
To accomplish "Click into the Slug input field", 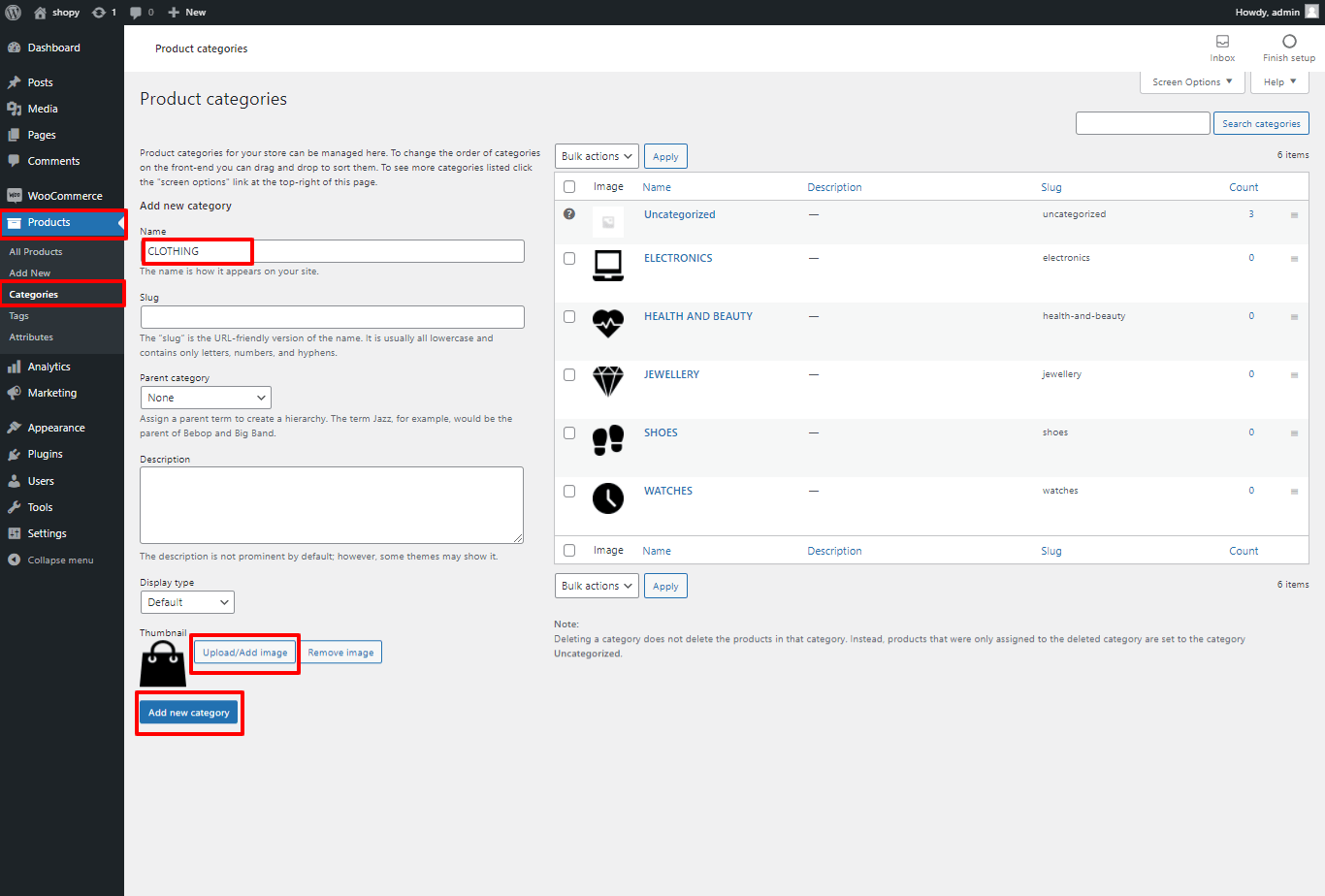I will point(332,317).
